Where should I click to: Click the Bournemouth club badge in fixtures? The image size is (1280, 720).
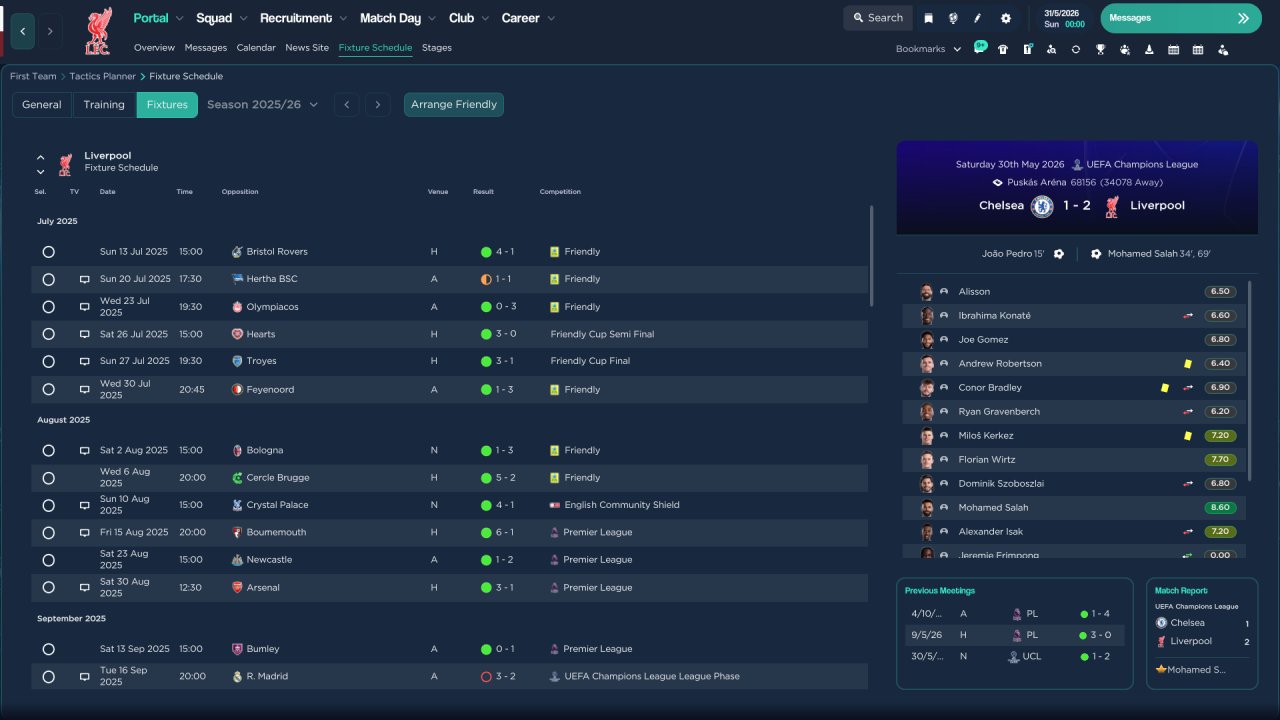pyautogui.click(x=237, y=533)
